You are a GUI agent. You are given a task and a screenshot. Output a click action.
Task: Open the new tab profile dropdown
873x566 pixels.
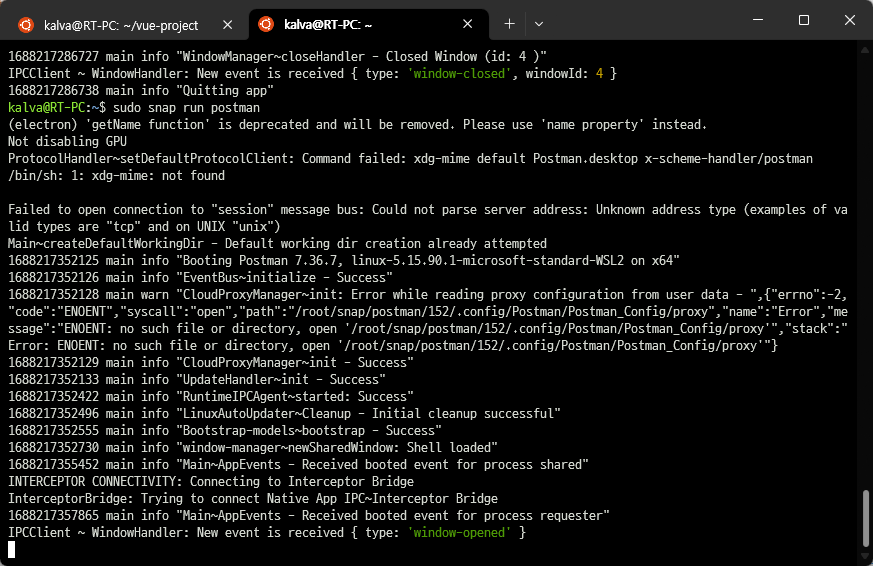[x=538, y=24]
